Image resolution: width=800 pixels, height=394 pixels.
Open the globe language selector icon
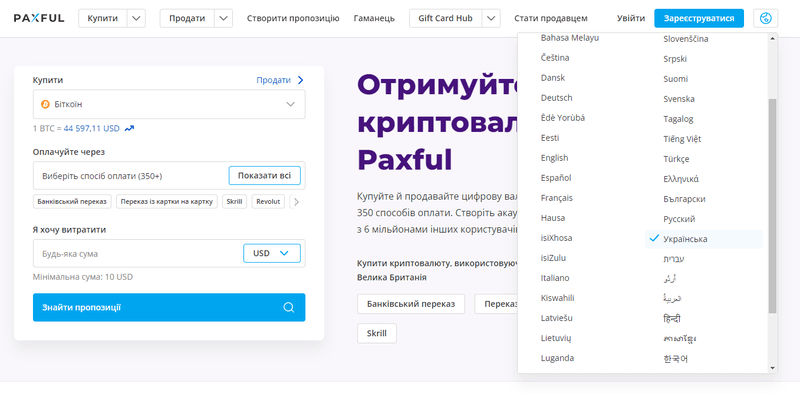[765, 18]
